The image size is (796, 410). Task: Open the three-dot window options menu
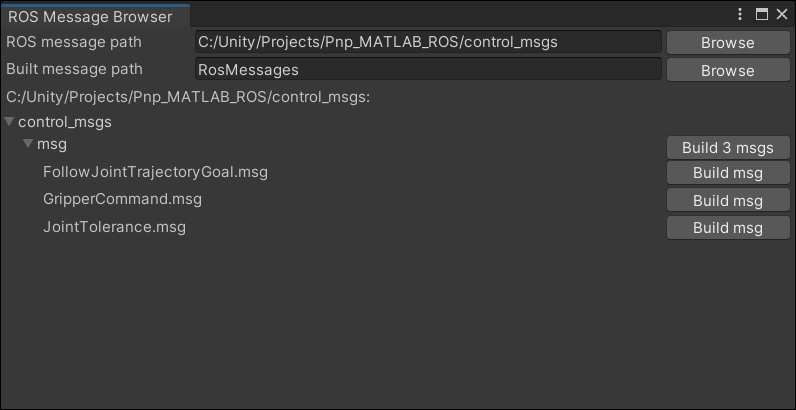tap(741, 14)
